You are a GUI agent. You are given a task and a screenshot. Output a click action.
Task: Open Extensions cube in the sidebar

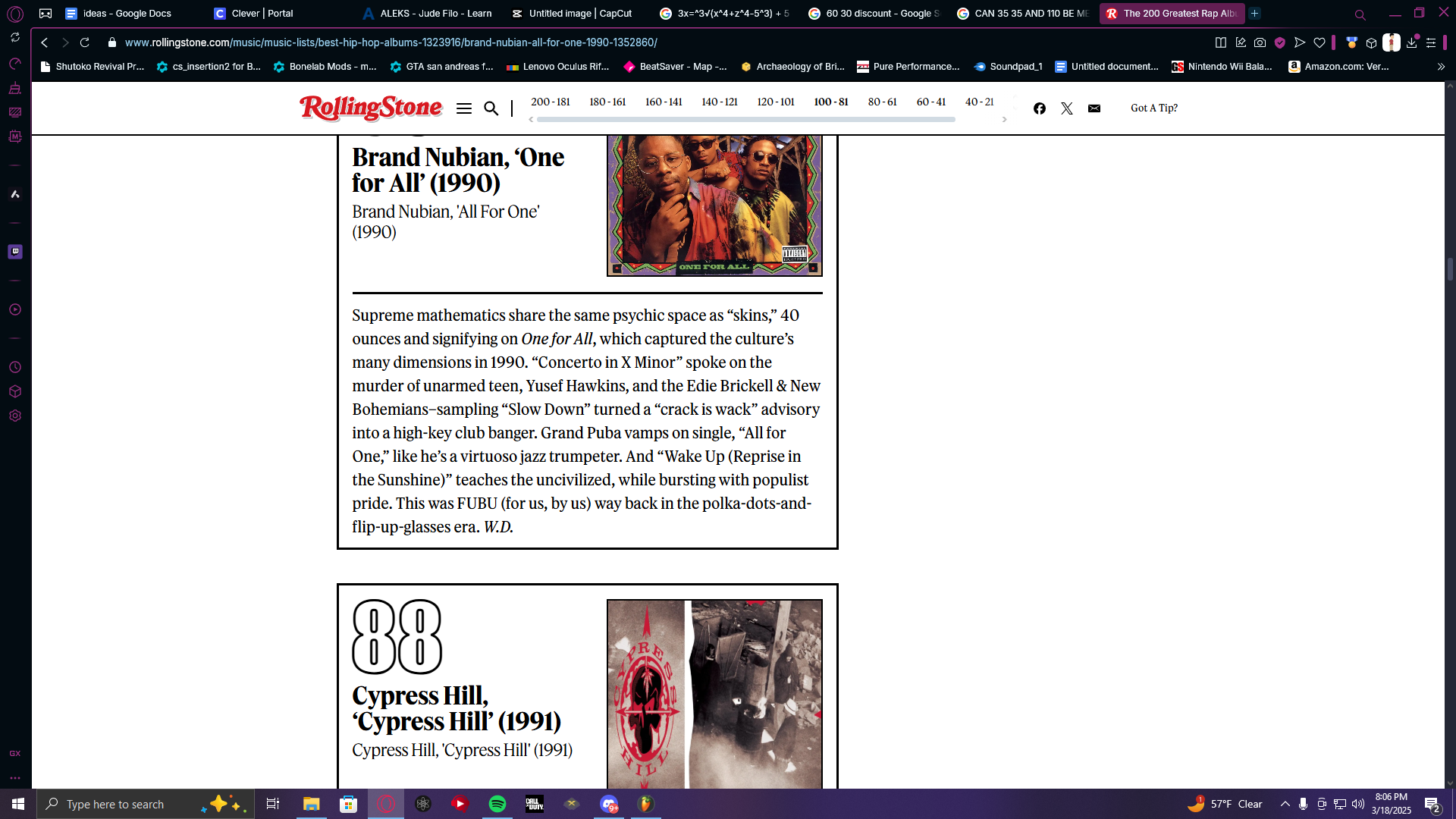point(15,391)
